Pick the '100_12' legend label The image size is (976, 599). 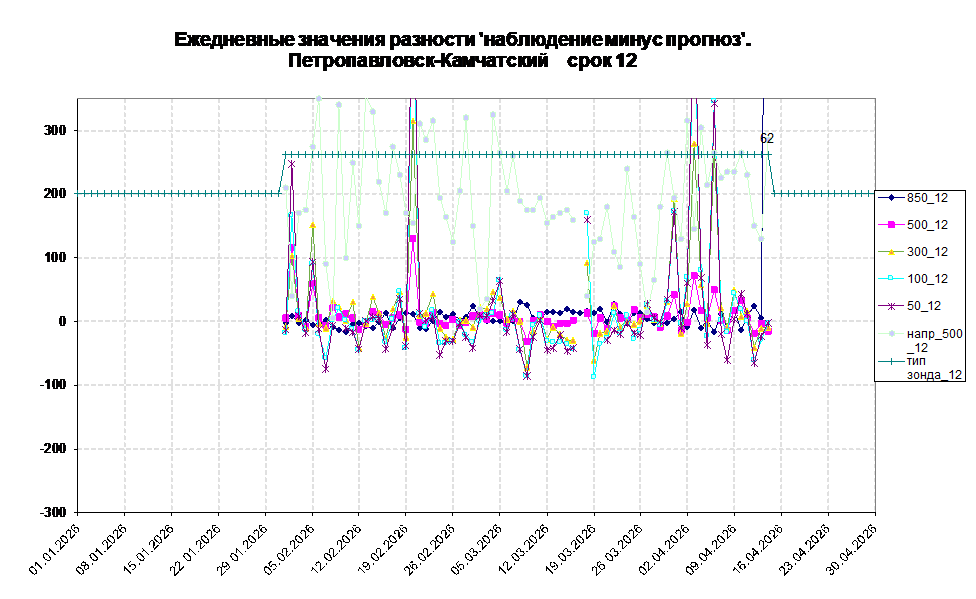(x=927, y=278)
